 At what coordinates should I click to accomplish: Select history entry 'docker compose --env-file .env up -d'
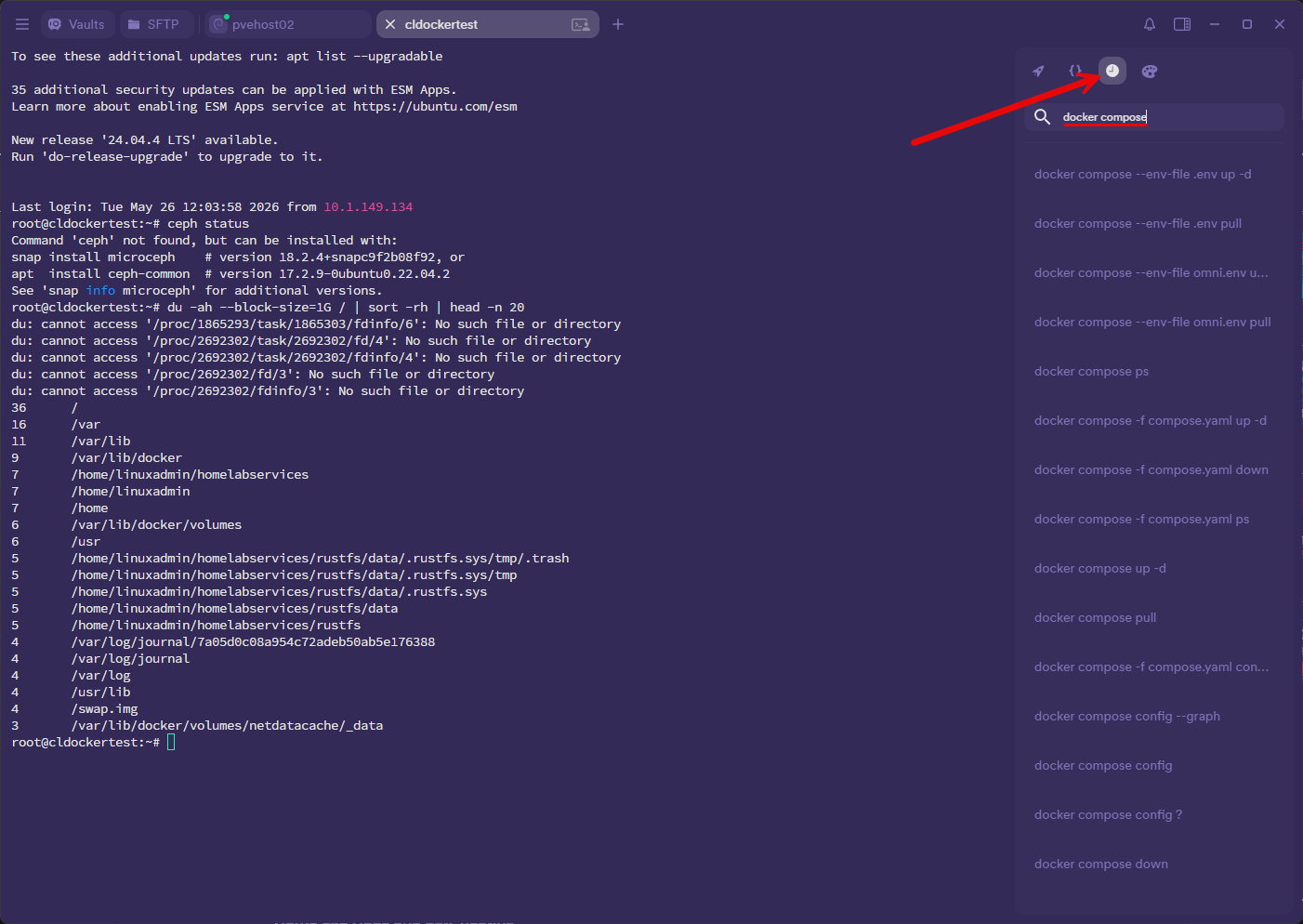click(x=1154, y=174)
